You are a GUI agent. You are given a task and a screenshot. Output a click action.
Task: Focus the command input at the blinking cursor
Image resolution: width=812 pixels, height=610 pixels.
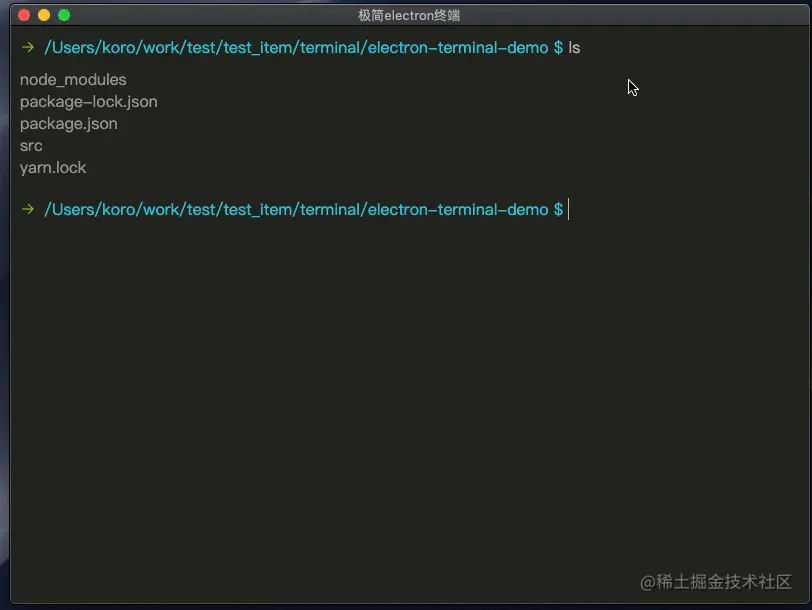[570, 209]
